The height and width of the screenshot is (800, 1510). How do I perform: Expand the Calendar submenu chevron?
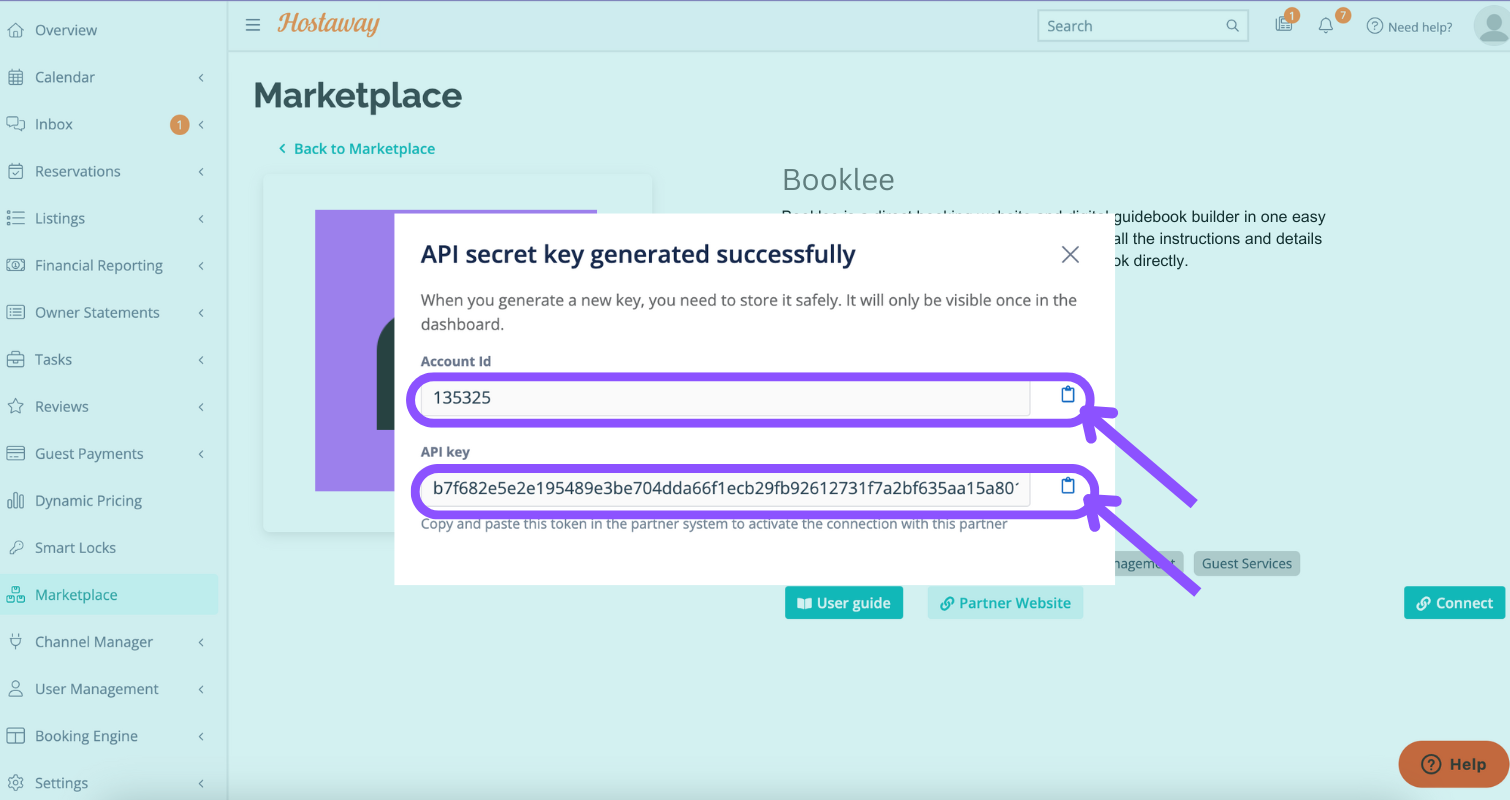(x=201, y=77)
